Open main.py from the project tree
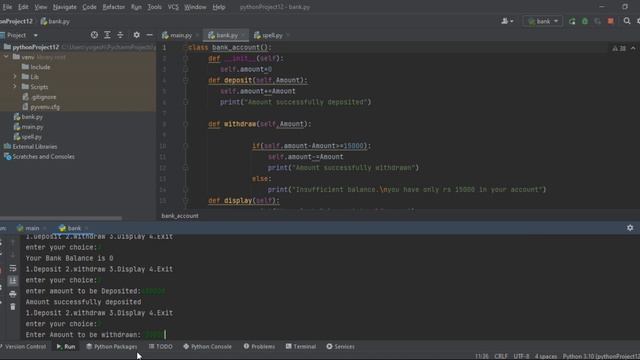The height and width of the screenshot is (360, 640). (29, 127)
